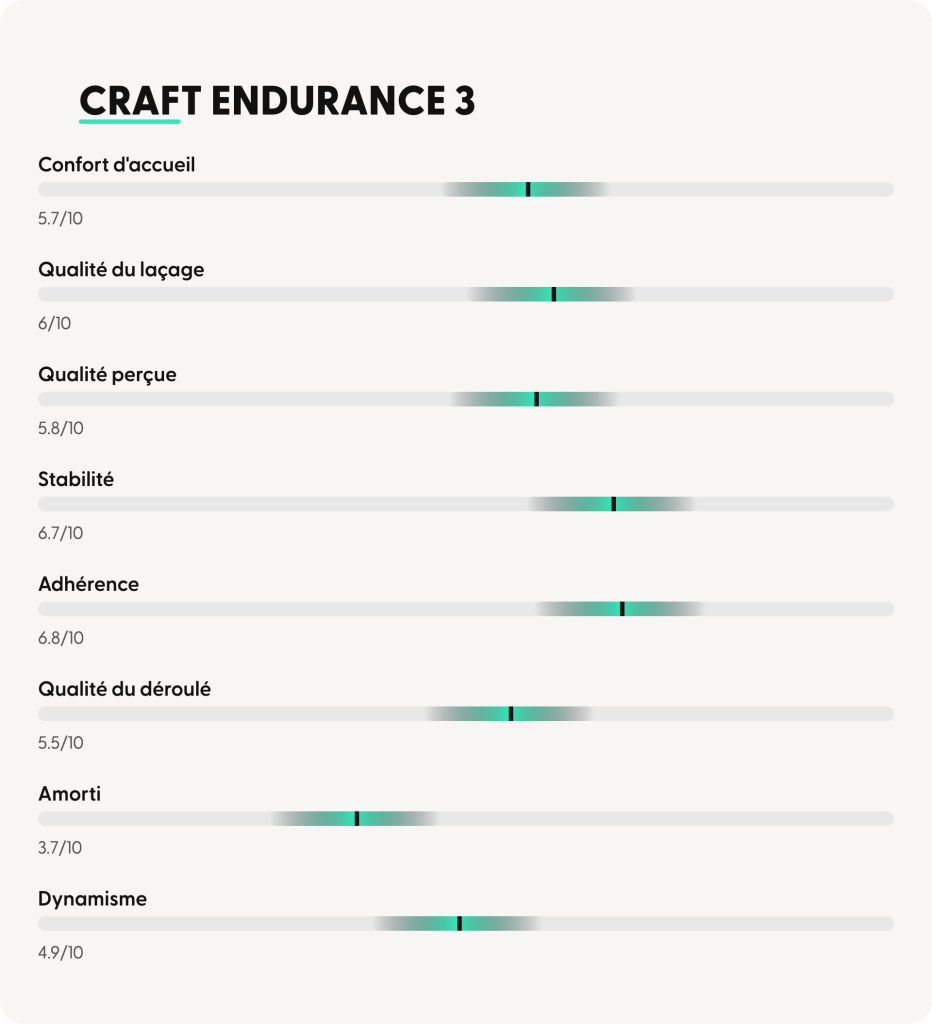The height and width of the screenshot is (1024, 932).
Task: Click the Amorti slider marker
Action: (x=357, y=819)
